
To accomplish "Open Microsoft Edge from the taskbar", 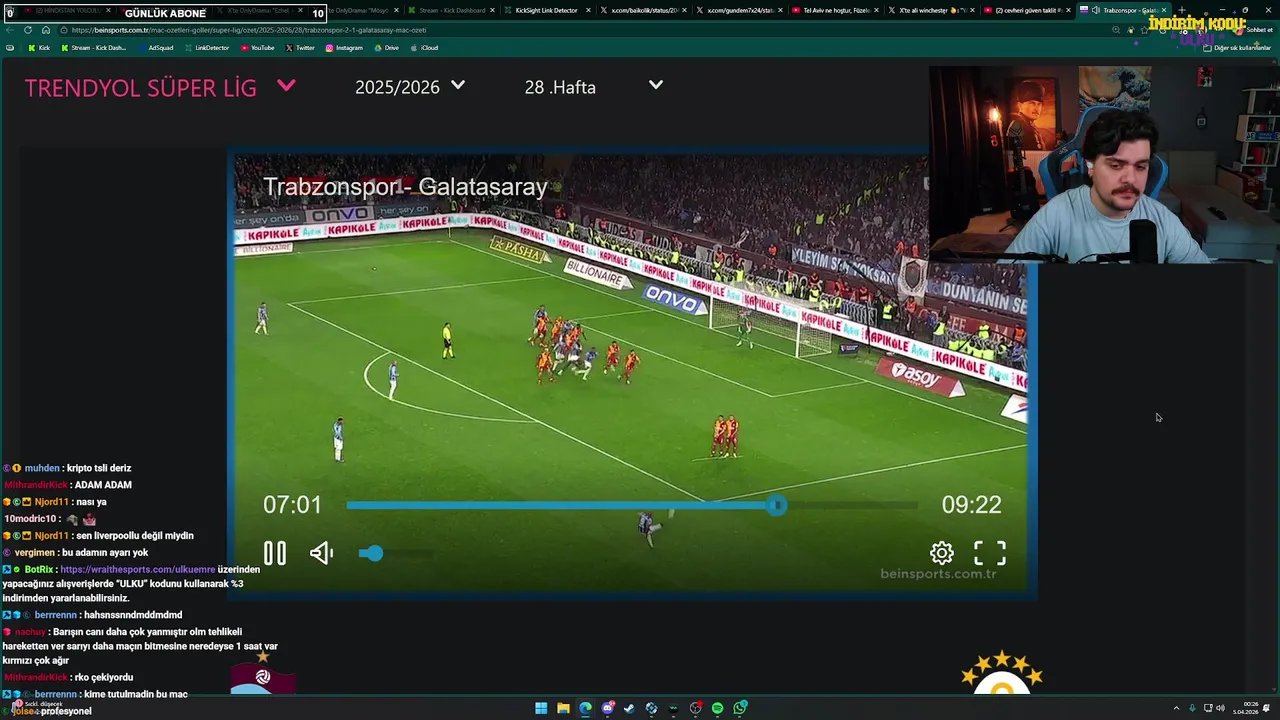I will [585, 708].
